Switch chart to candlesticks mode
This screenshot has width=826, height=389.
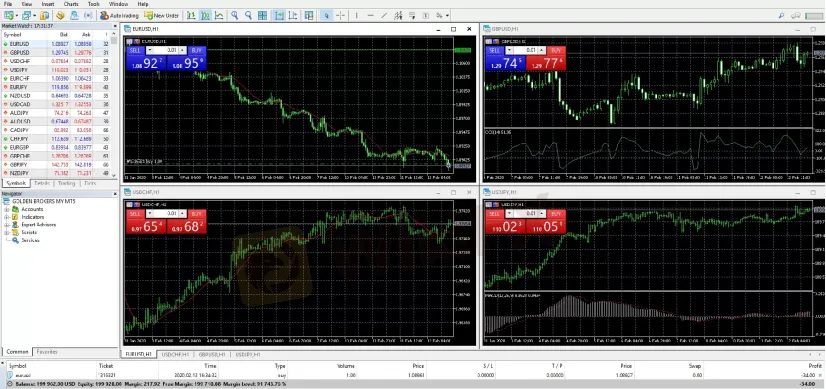coord(205,16)
